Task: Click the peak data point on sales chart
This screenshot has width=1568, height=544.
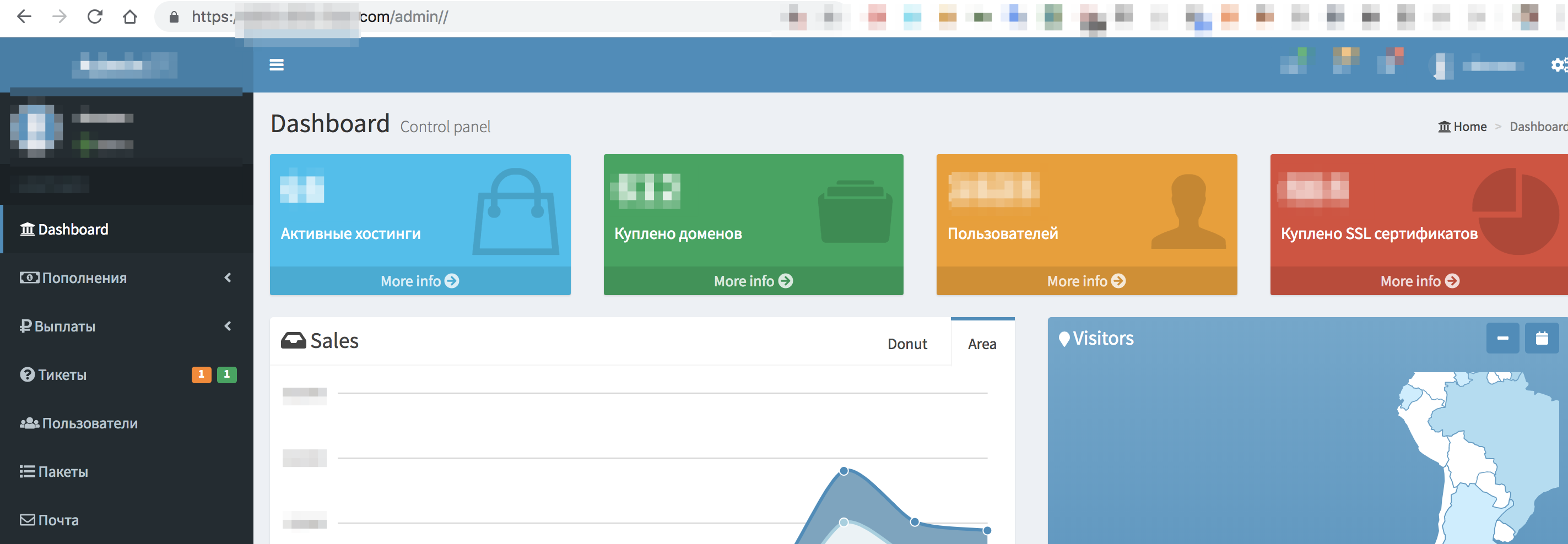Action: [x=844, y=471]
